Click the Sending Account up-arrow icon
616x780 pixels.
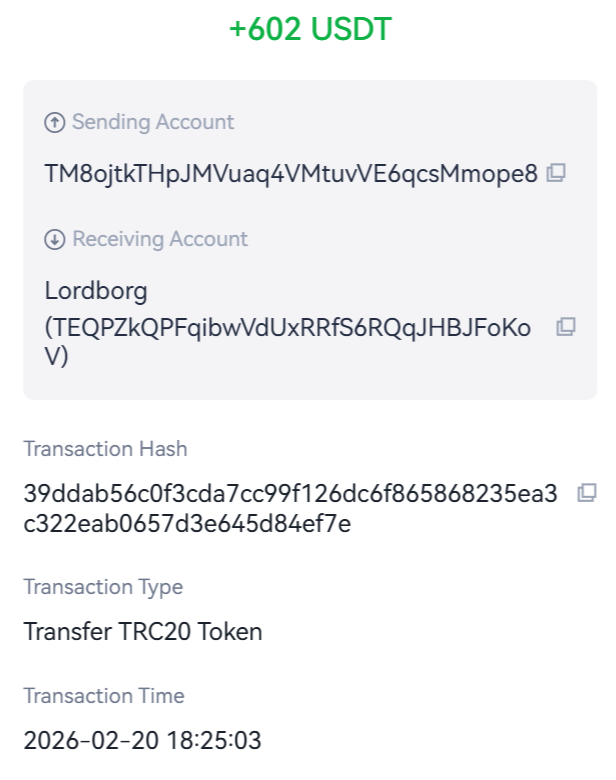(54, 122)
